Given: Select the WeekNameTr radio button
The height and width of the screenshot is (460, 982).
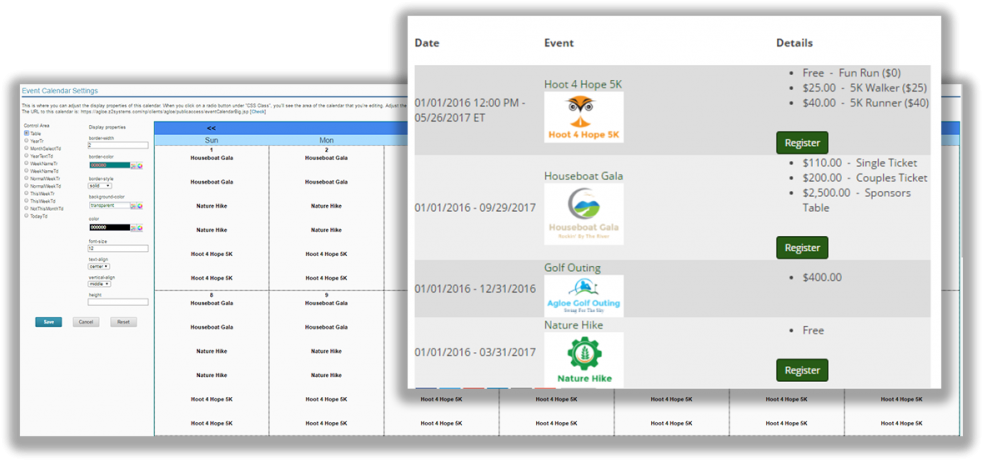Looking at the screenshot, I should [x=26, y=163].
